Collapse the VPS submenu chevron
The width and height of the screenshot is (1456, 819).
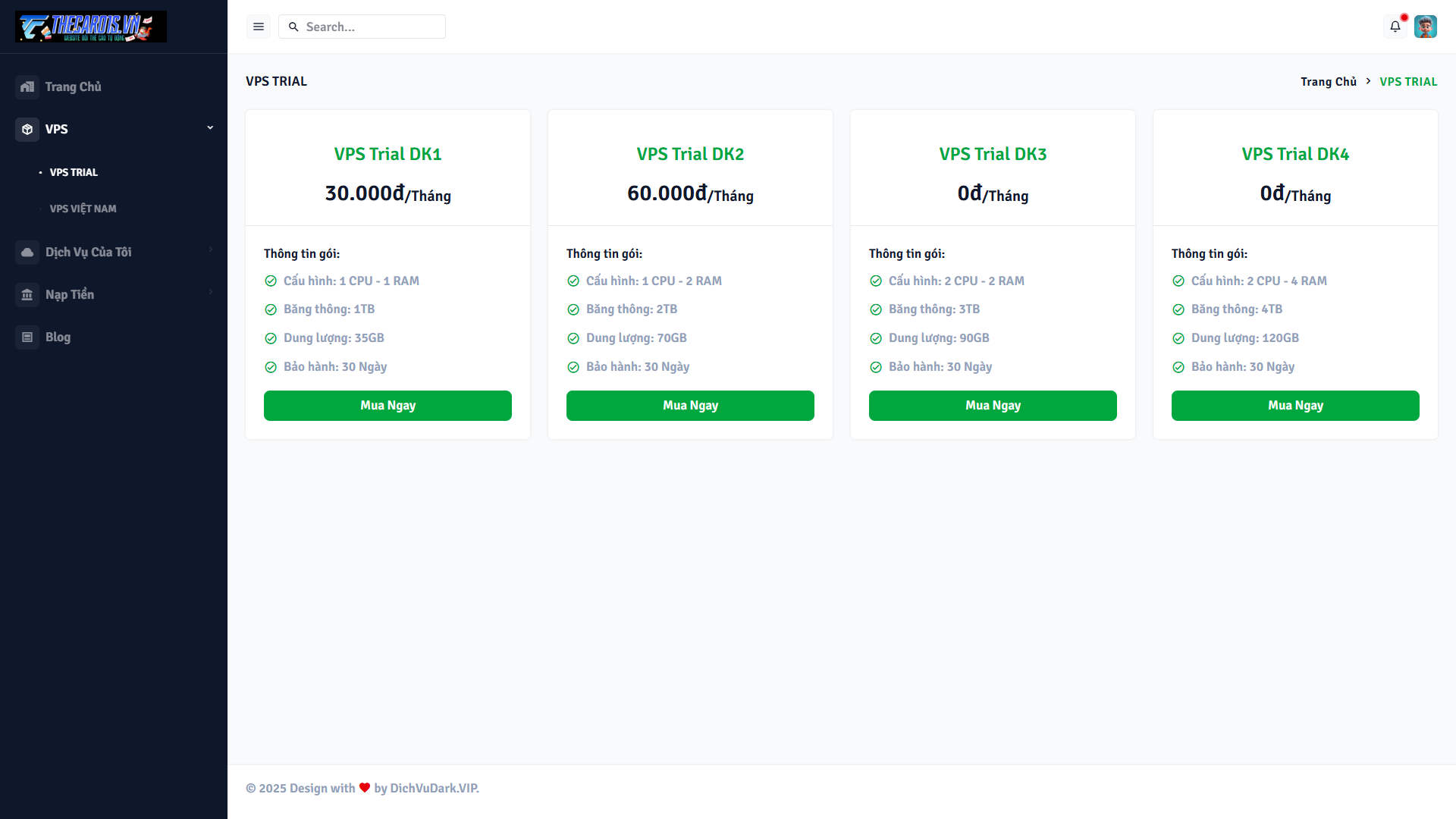(x=210, y=128)
